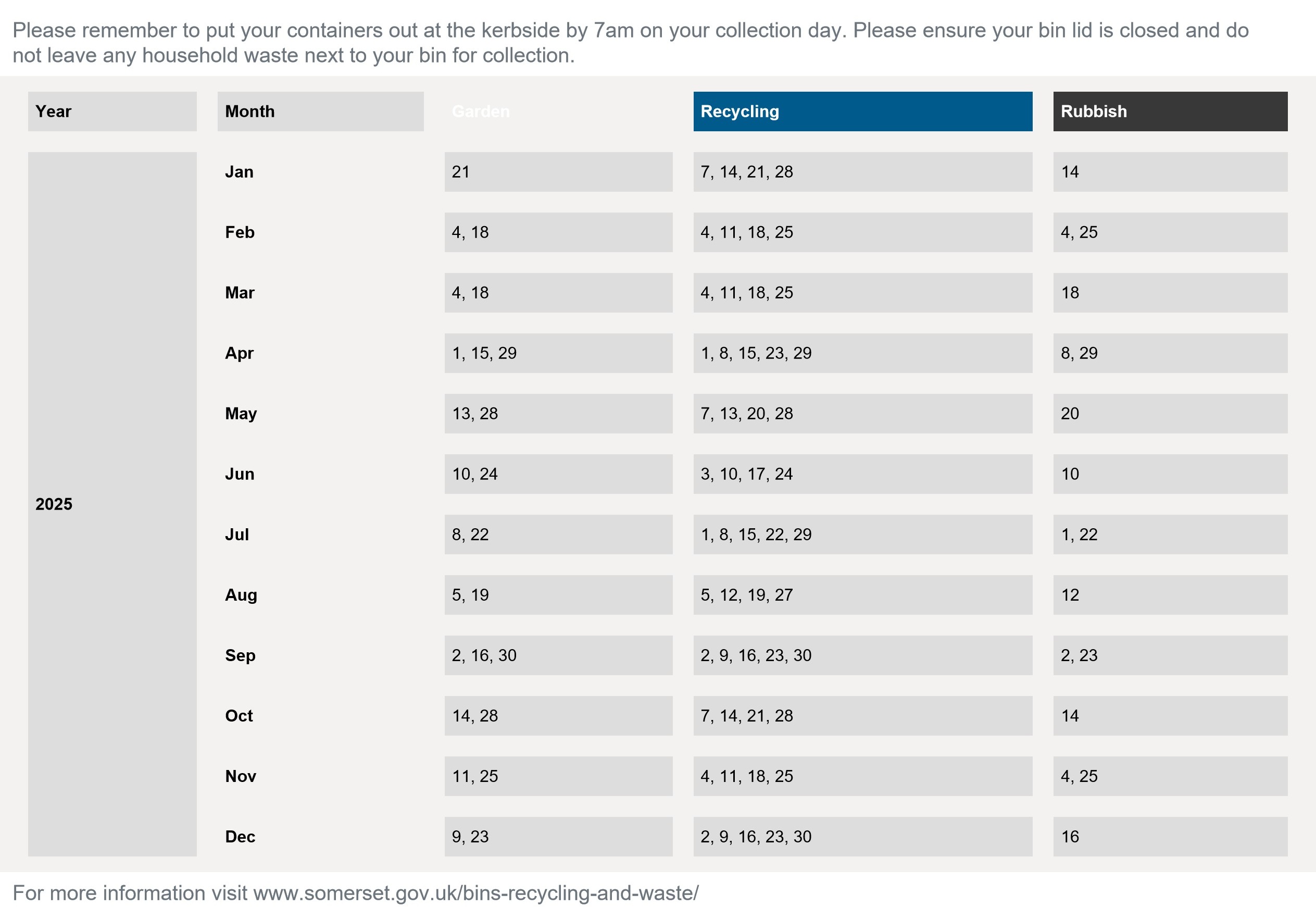1316x907 pixels.
Task: Select December's Recycling dates cell
Action: (862, 837)
